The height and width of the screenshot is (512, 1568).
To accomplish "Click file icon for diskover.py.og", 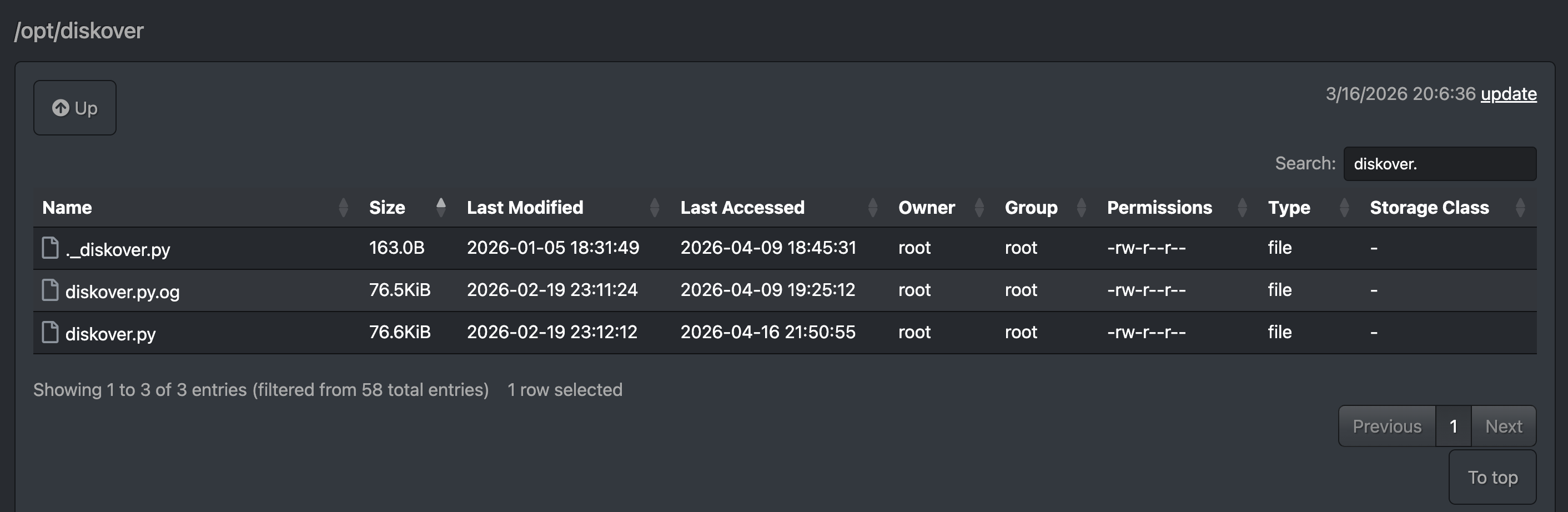I will click(x=50, y=290).
